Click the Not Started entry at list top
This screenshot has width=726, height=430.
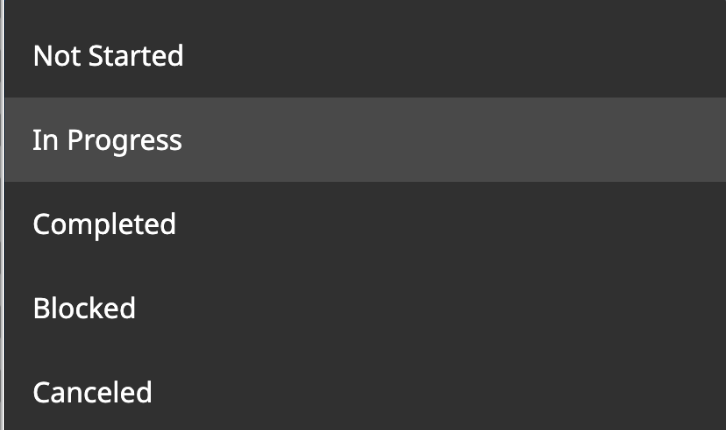click(365, 56)
